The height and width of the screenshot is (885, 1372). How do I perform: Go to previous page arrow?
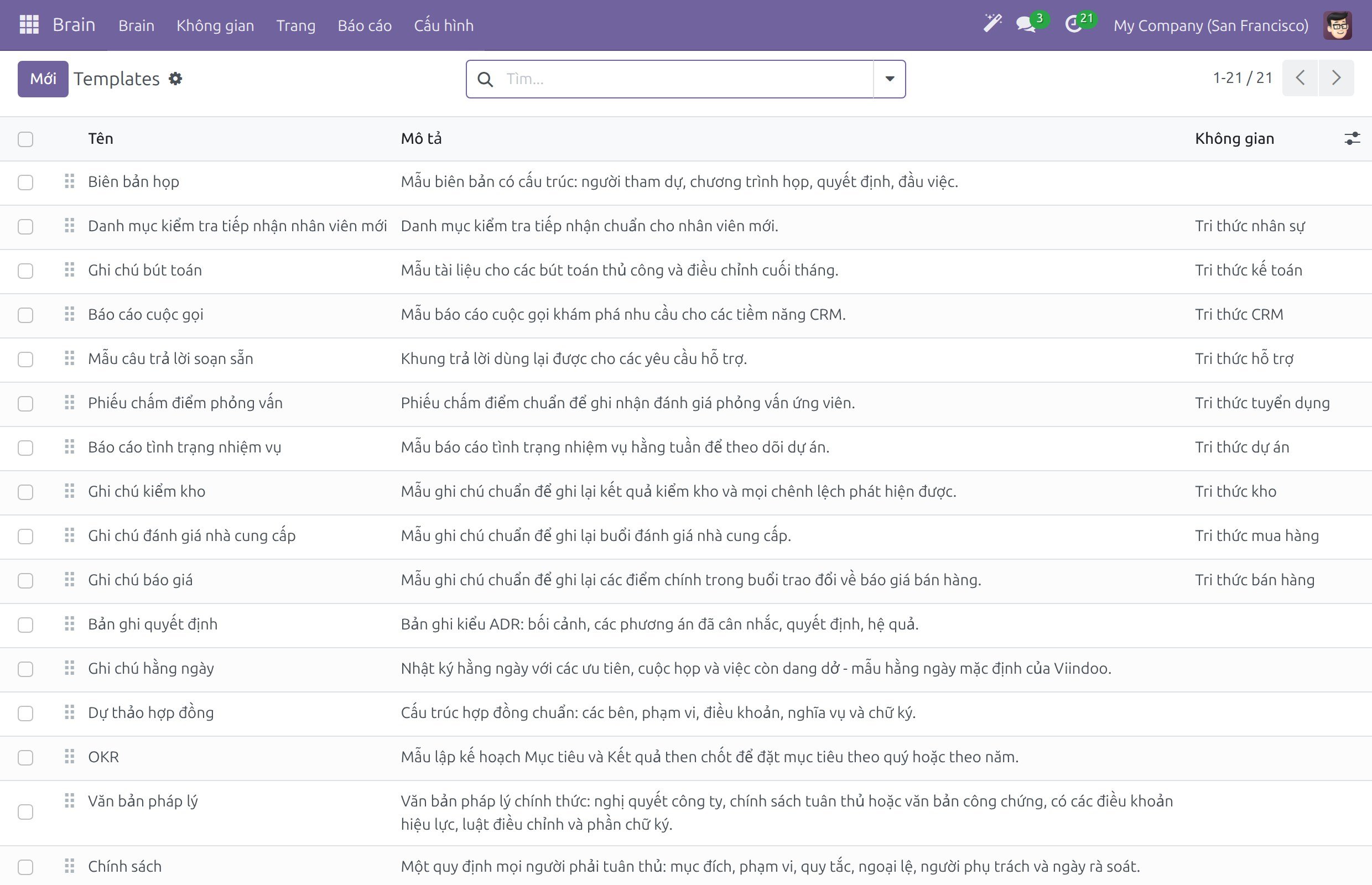(1300, 77)
